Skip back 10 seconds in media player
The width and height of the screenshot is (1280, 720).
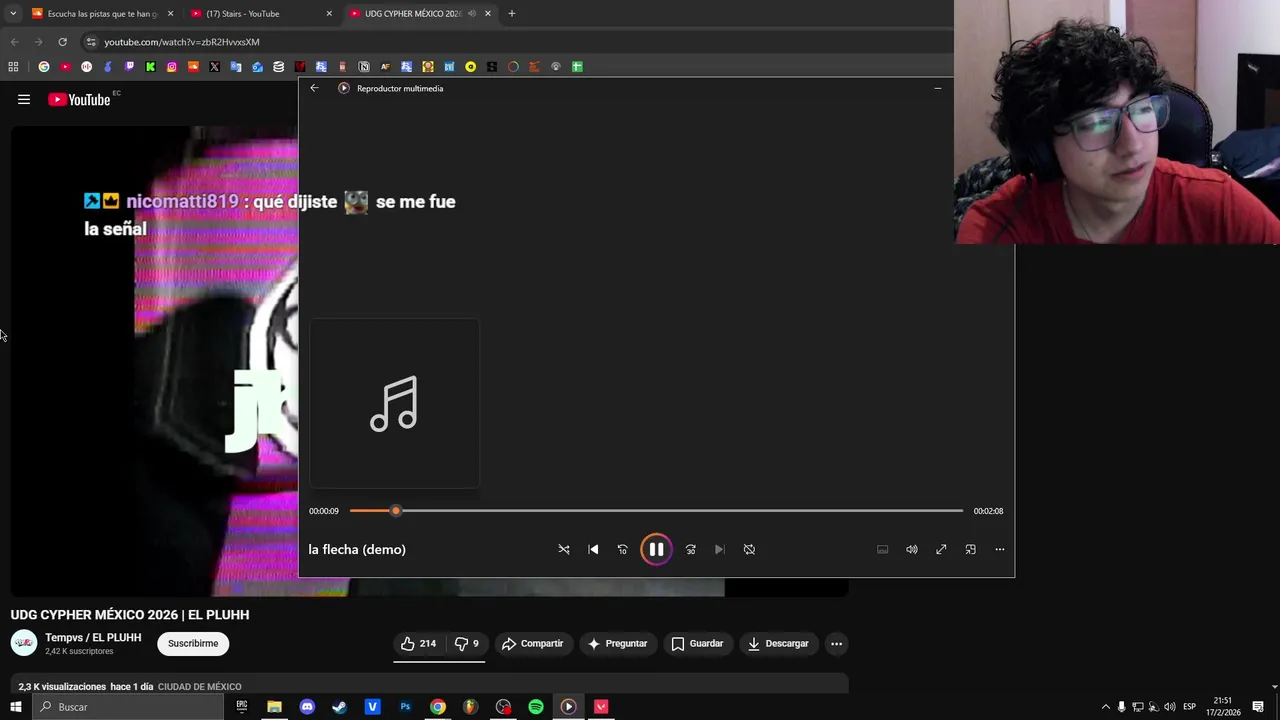tap(622, 549)
